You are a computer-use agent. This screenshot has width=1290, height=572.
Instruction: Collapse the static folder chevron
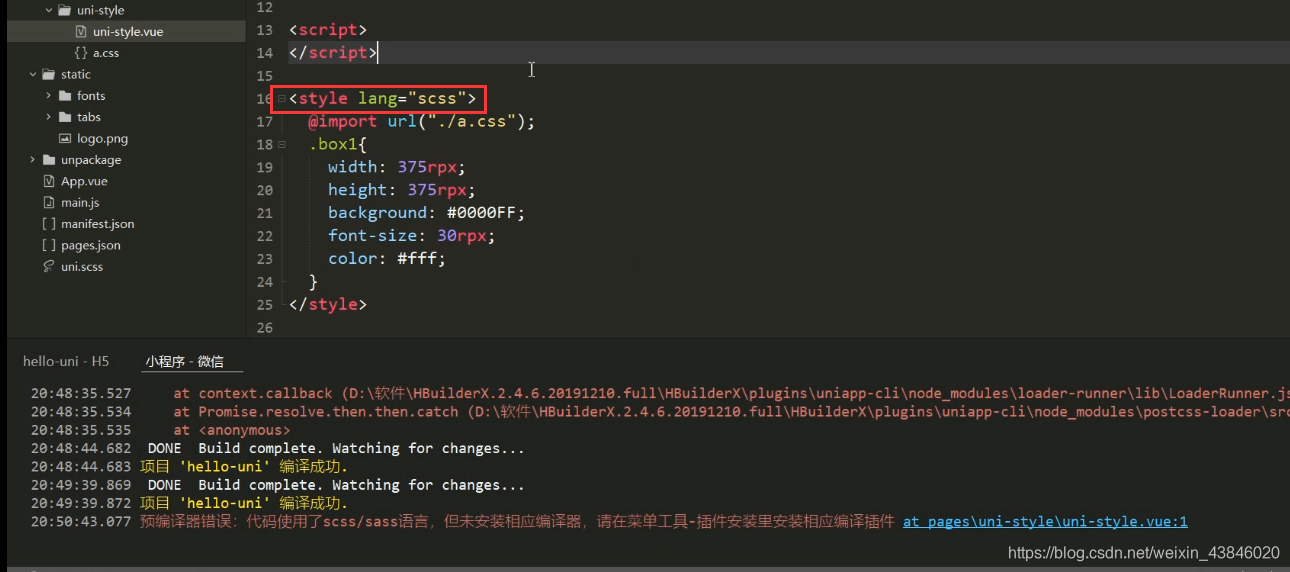coord(33,74)
